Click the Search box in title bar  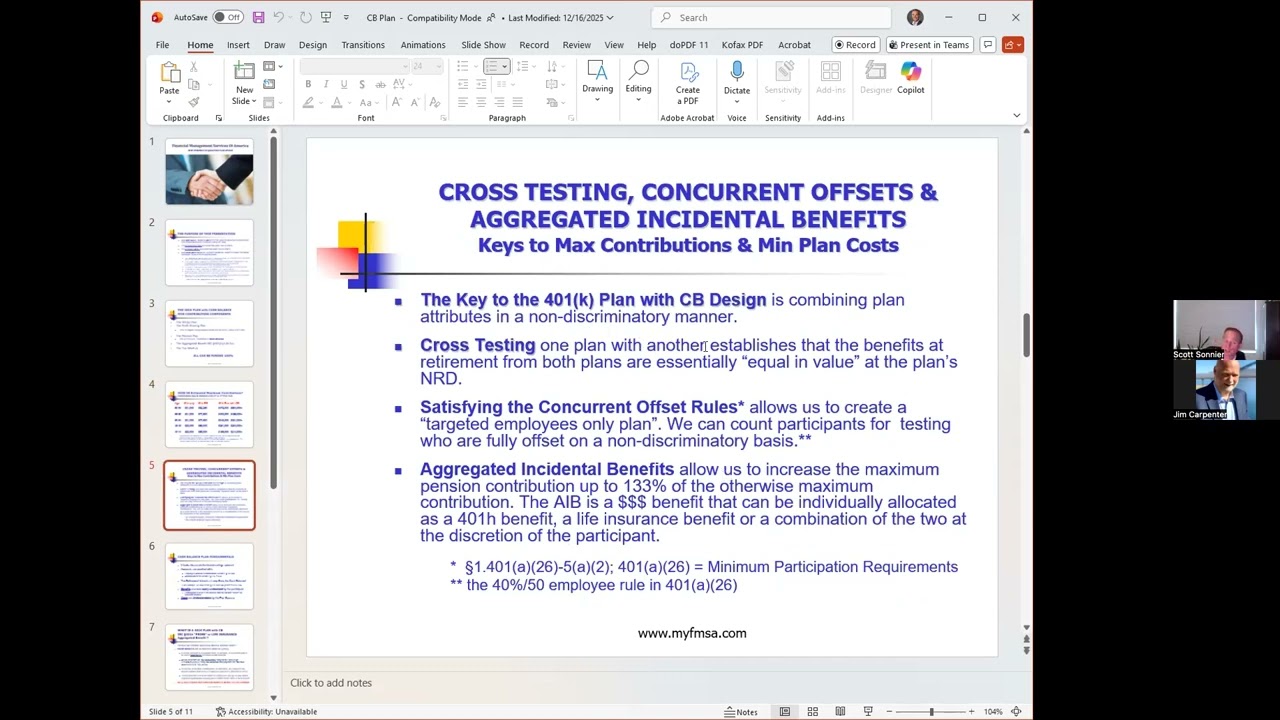(771, 17)
